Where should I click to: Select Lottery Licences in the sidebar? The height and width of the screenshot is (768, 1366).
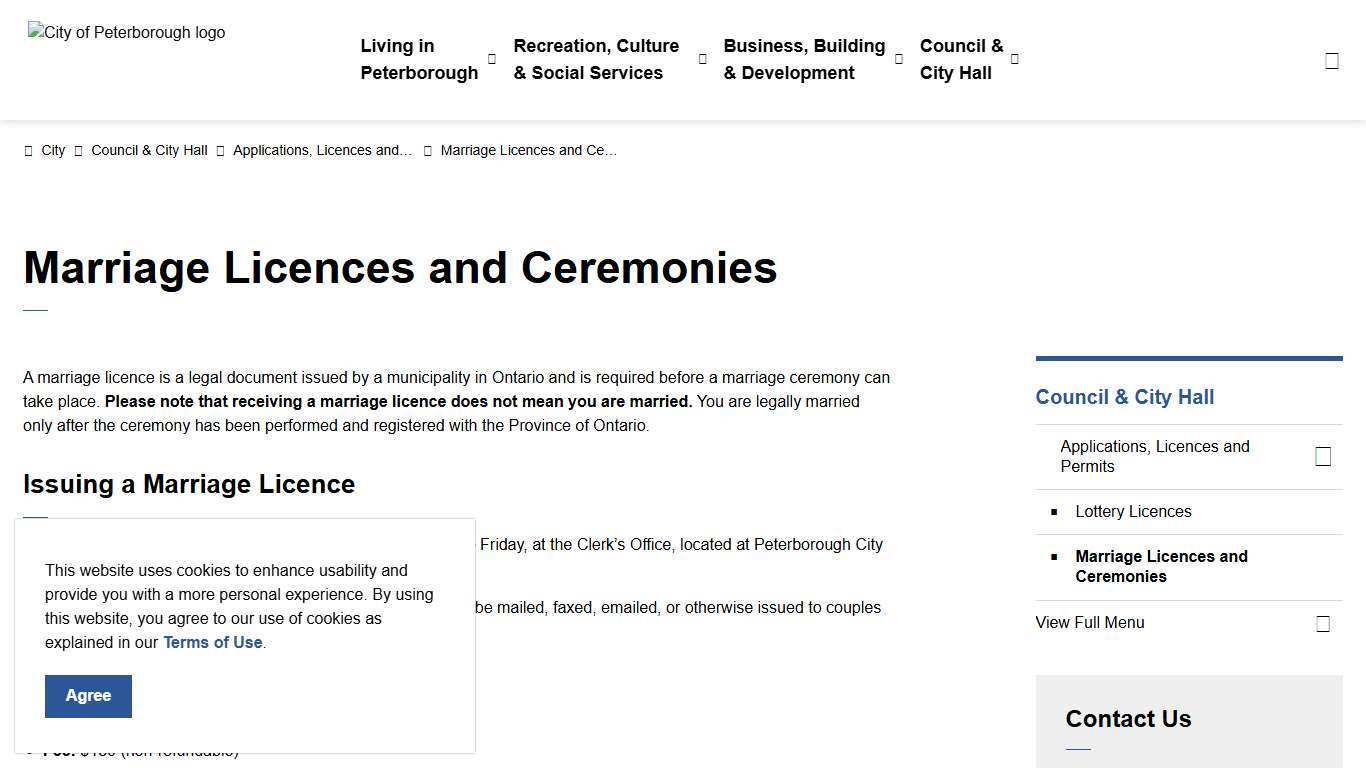tap(1133, 511)
